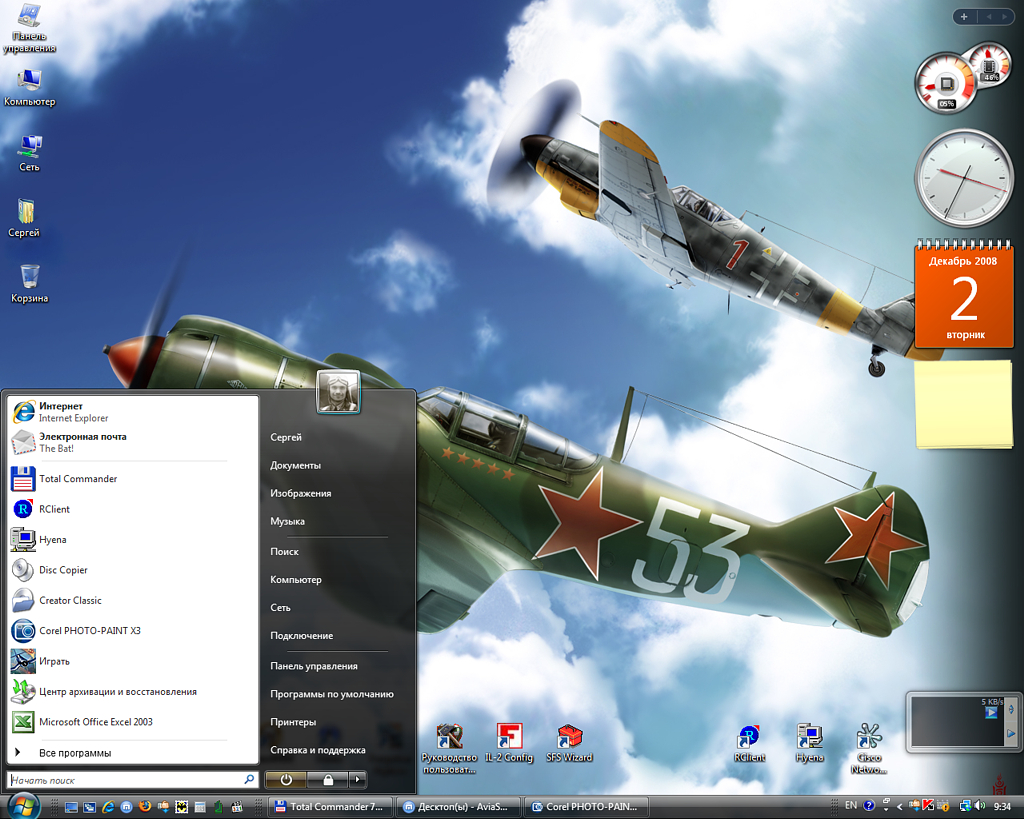Open Документы from the Start menu

[295, 465]
